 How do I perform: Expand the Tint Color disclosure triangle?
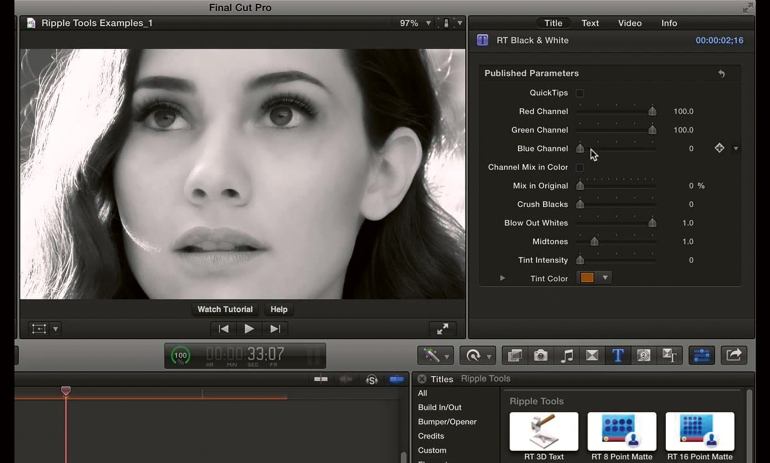[x=502, y=278]
